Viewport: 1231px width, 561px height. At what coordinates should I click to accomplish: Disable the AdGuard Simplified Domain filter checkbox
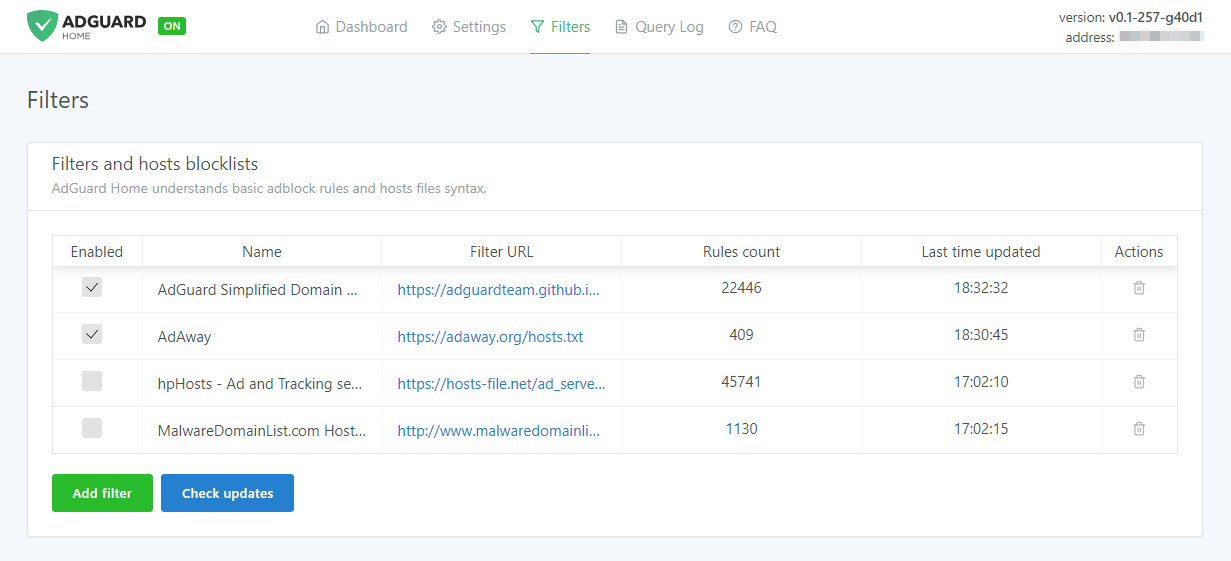coord(92,288)
